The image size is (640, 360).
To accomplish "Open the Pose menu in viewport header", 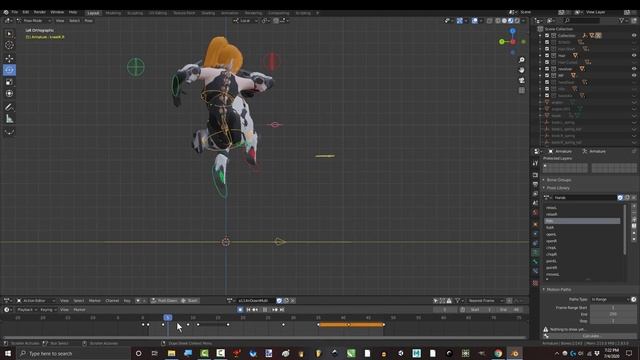I will (x=88, y=20).
